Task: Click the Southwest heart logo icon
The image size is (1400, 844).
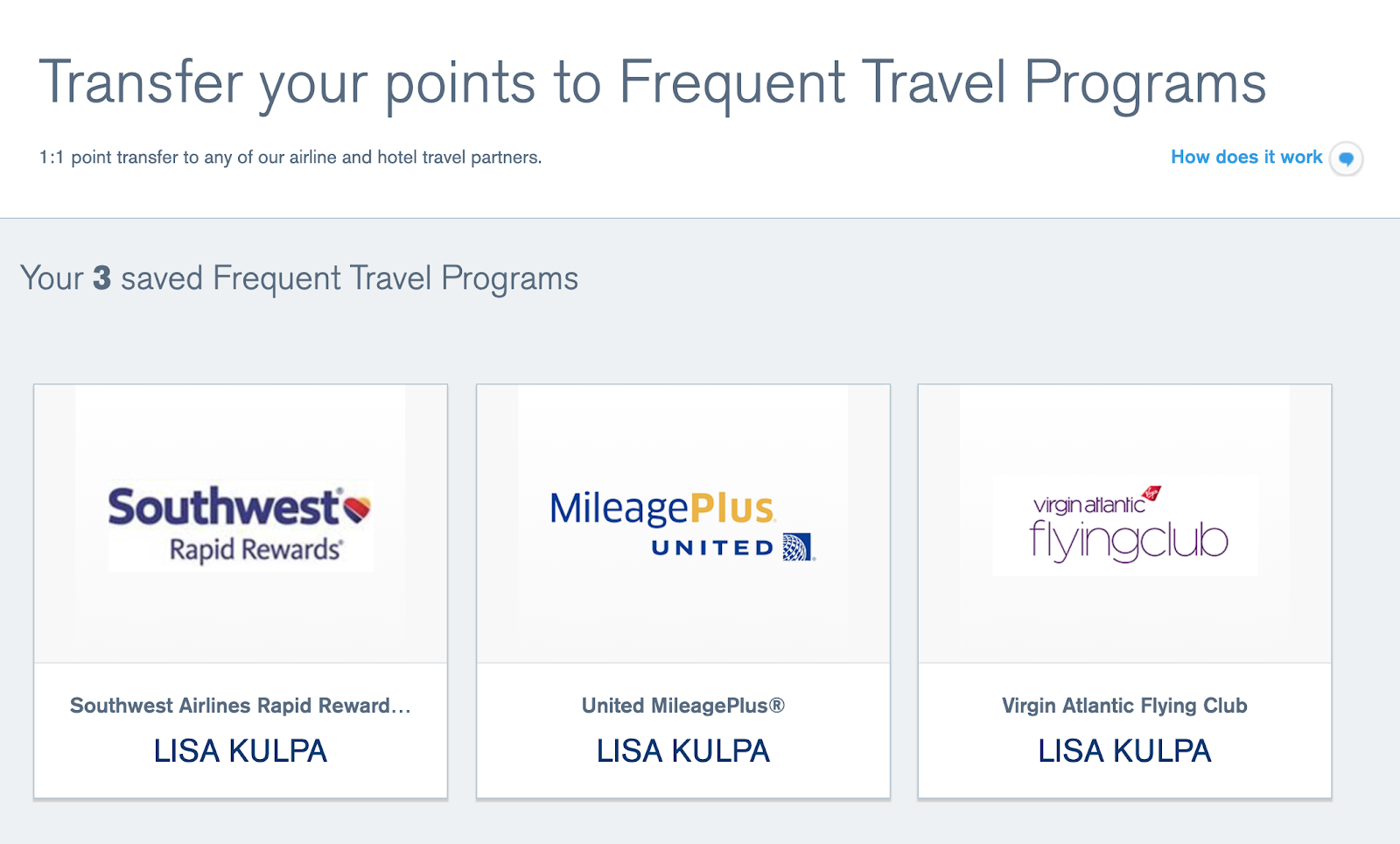Action: (357, 508)
